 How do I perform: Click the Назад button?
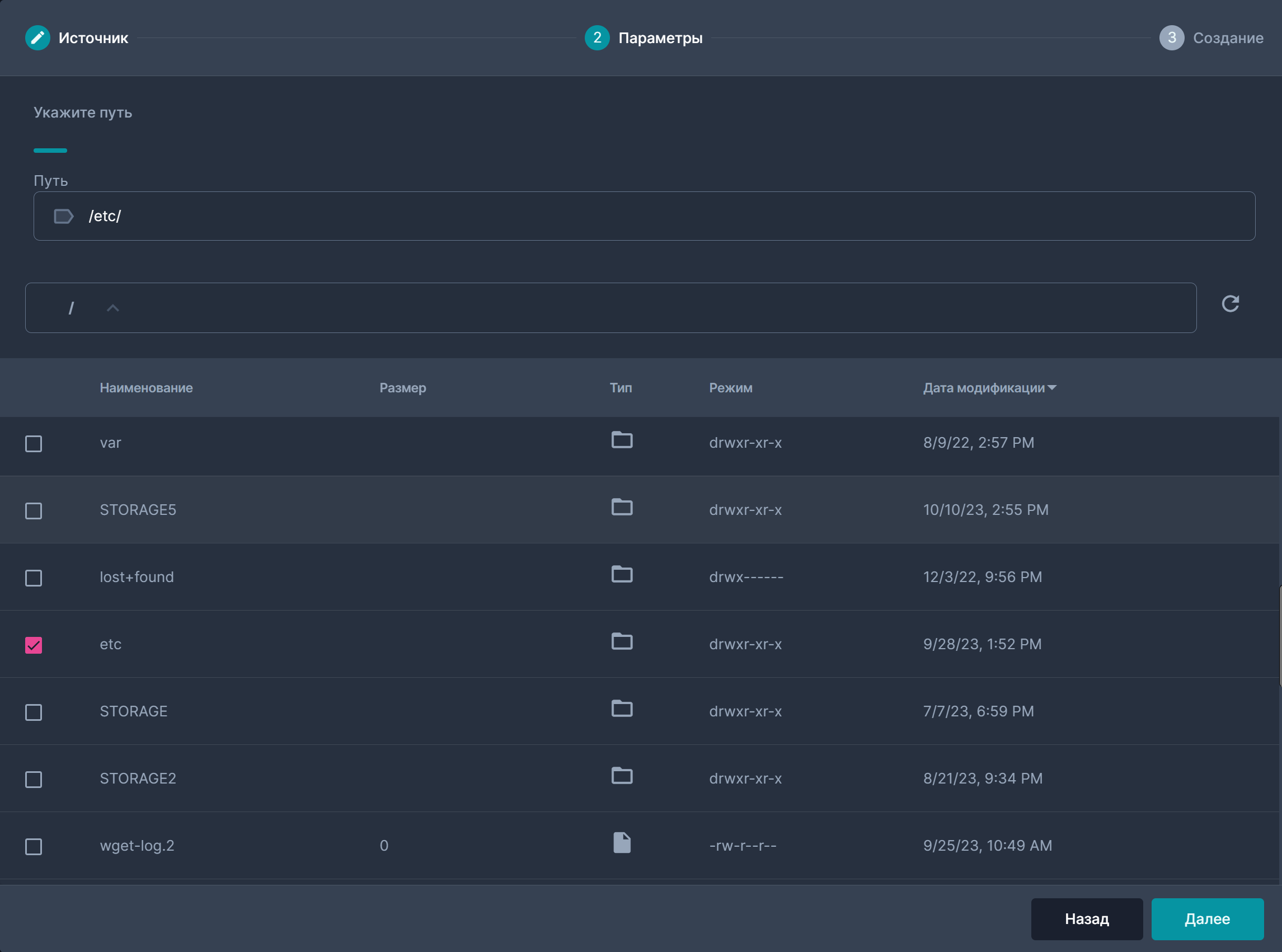[x=1087, y=919]
